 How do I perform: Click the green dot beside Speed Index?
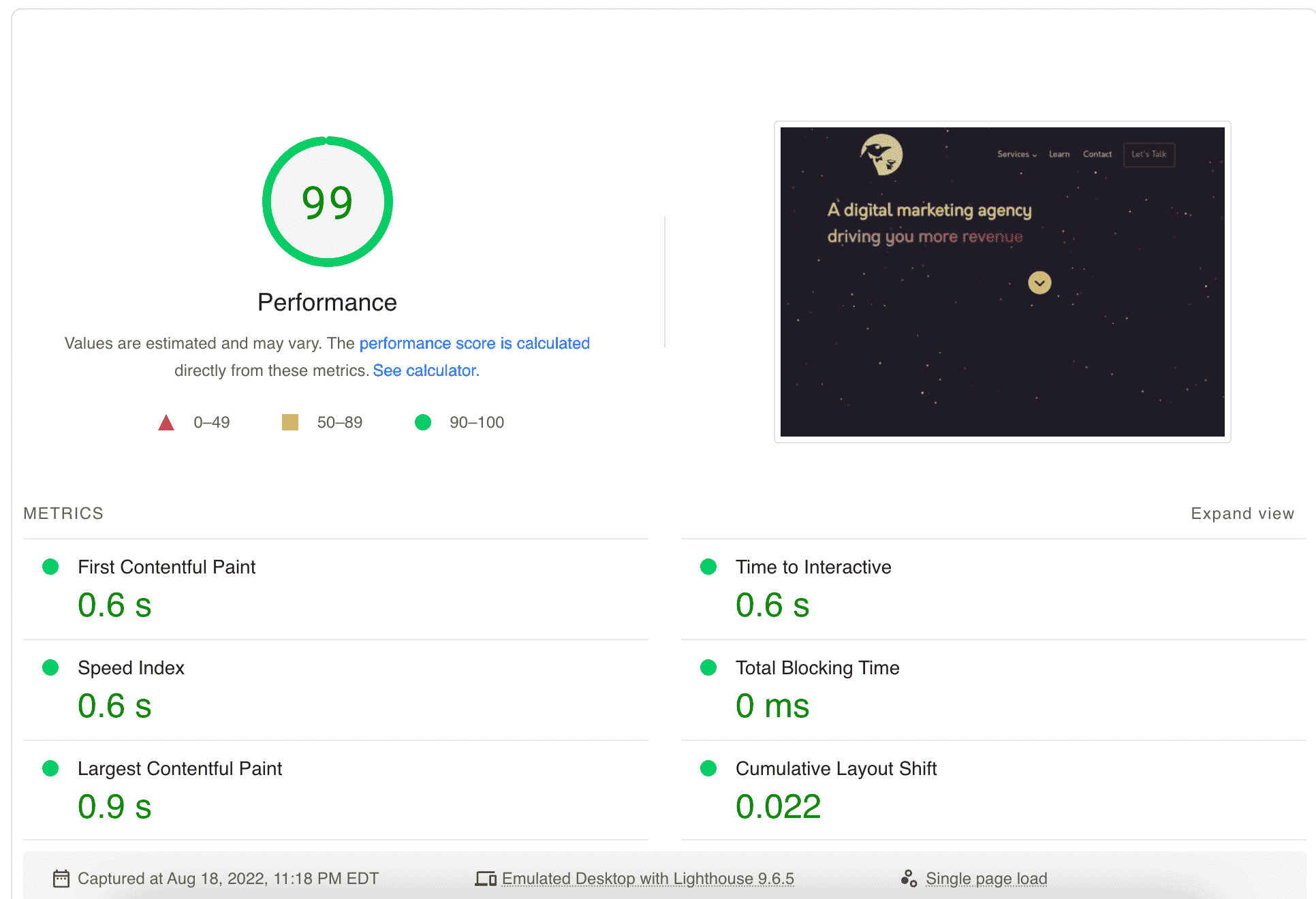pos(50,667)
